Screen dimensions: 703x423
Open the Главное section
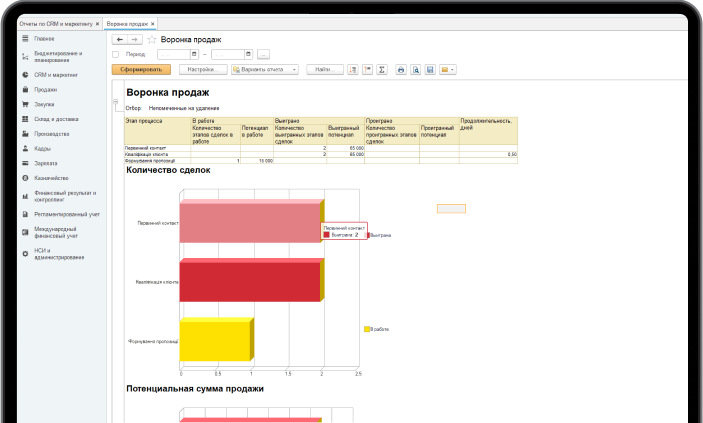(44, 39)
